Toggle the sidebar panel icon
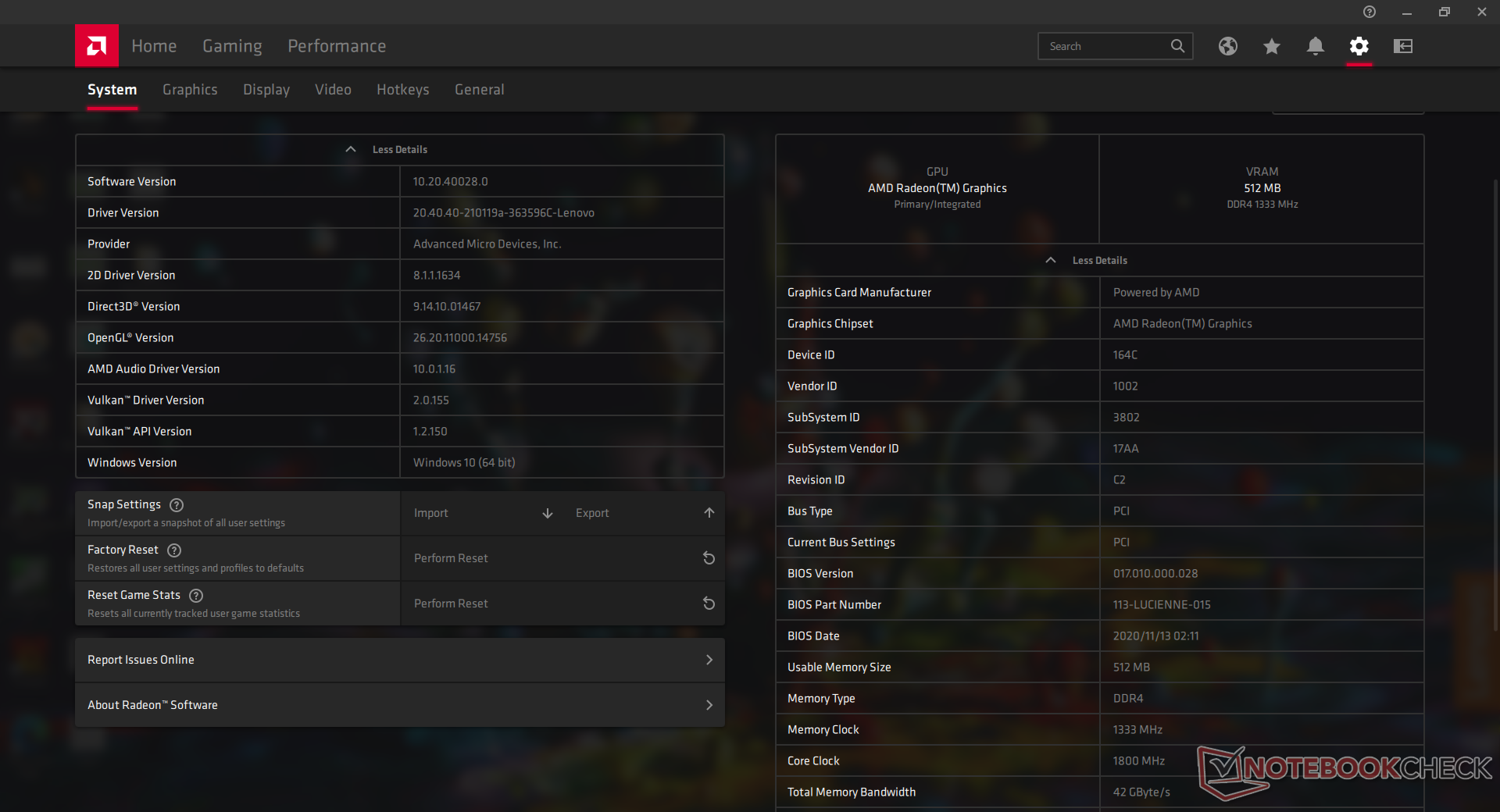Image resolution: width=1500 pixels, height=812 pixels. pos(1403,46)
